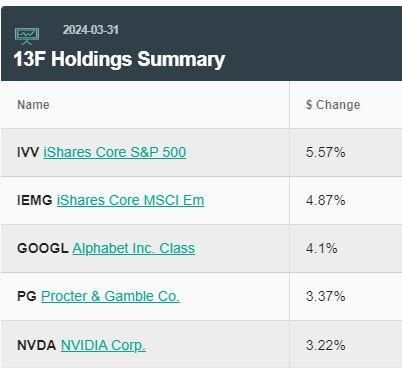Viewport: 402px width, 368px height.
Task: Click the chart presentation icon in header
Action: [27, 36]
